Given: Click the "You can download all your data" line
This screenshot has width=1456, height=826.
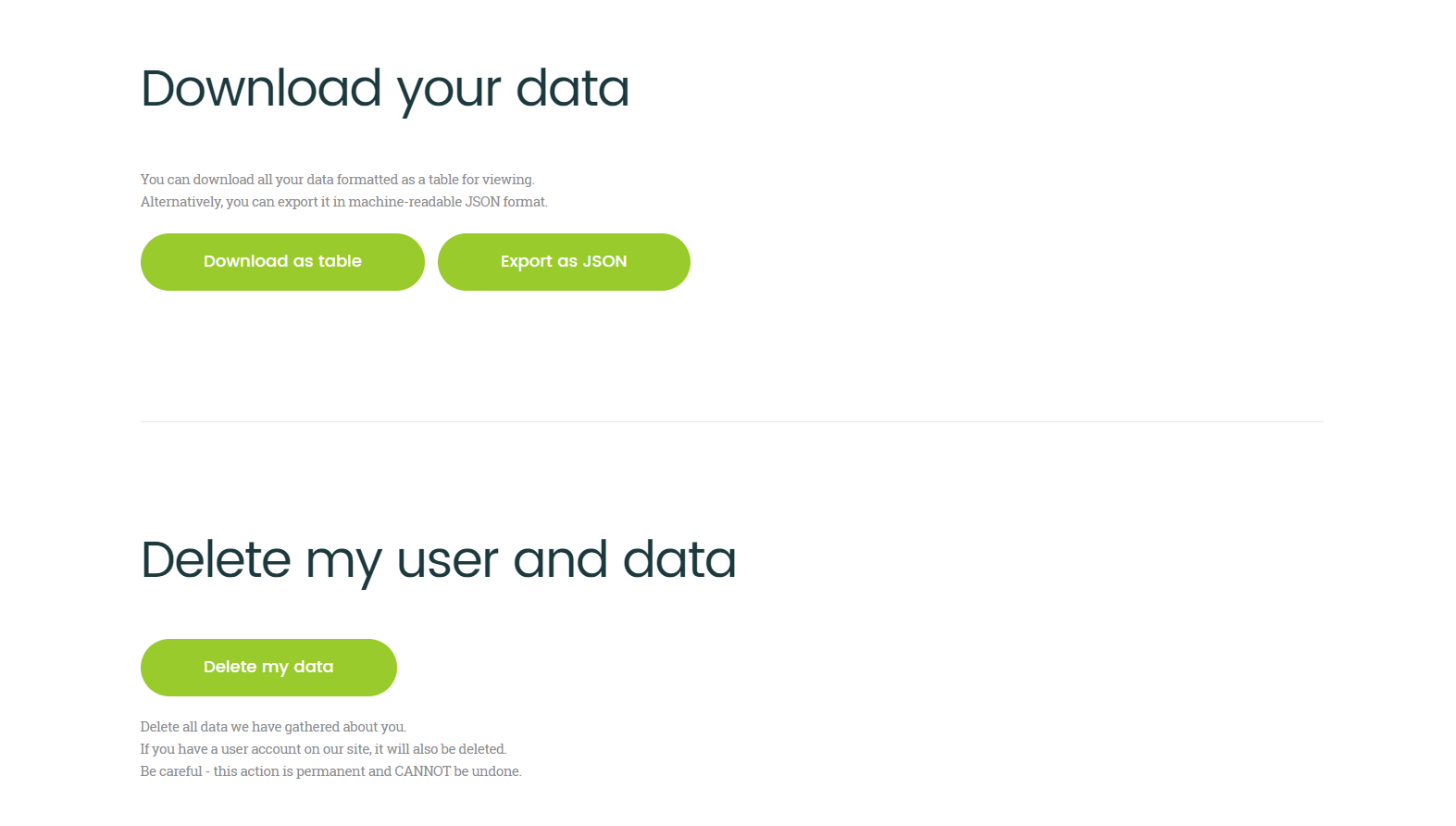Looking at the screenshot, I should (x=337, y=180).
